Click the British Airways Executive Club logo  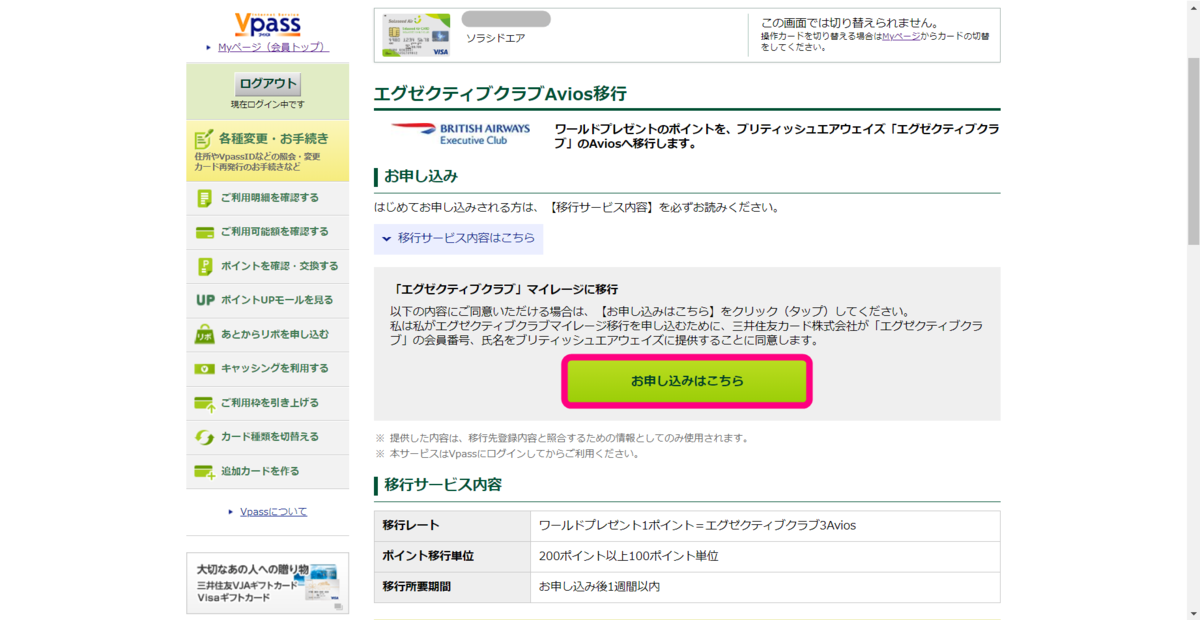coord(460,134)
